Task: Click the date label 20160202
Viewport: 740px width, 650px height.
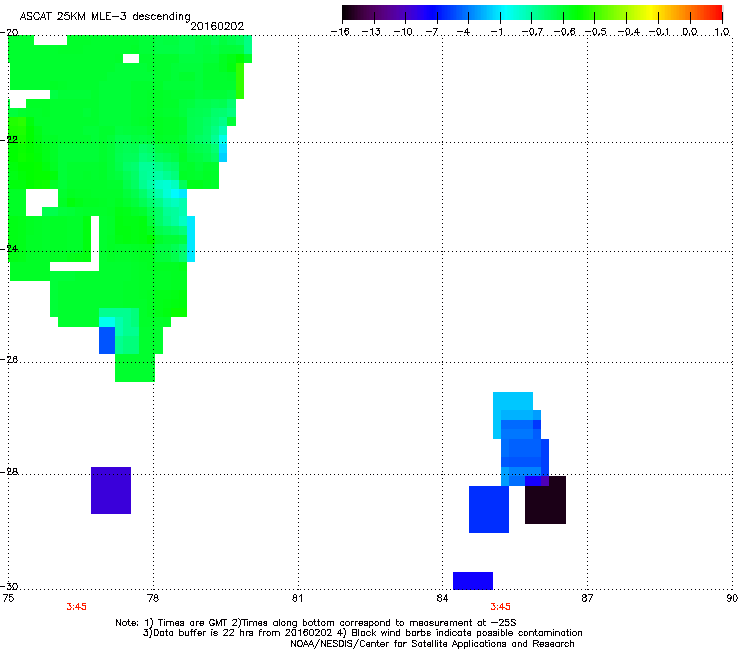Action: (217, 26)
